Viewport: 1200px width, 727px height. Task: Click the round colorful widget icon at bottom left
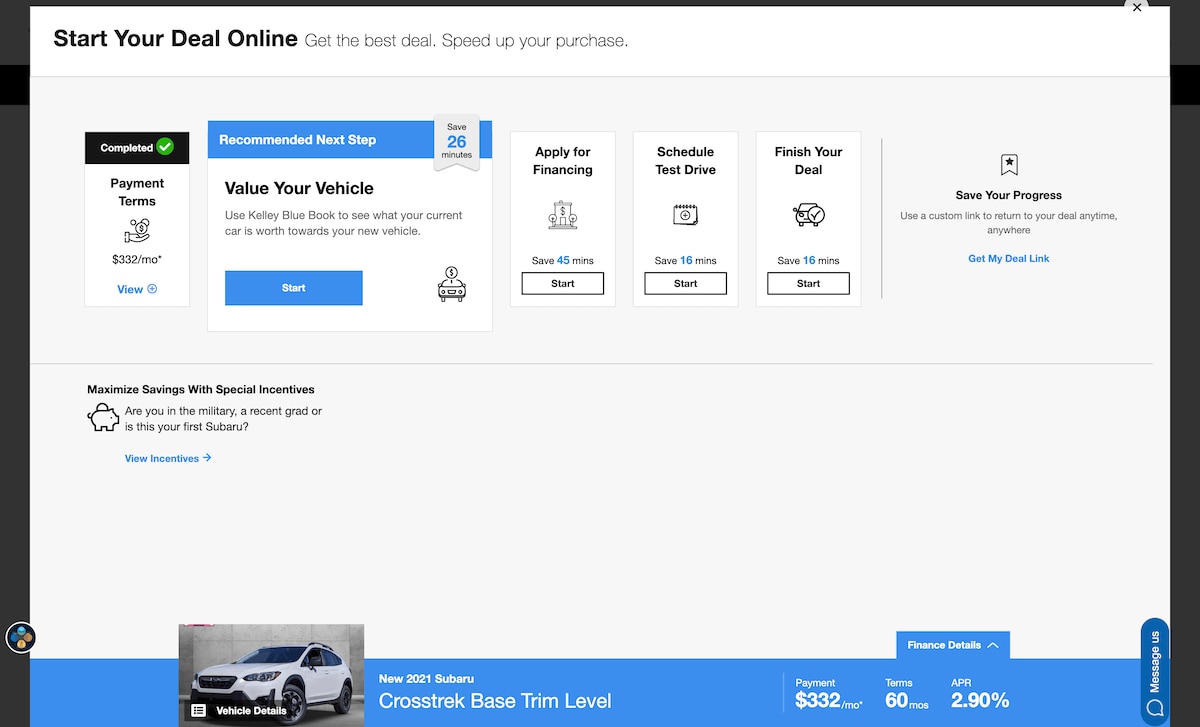pos(21,637)
